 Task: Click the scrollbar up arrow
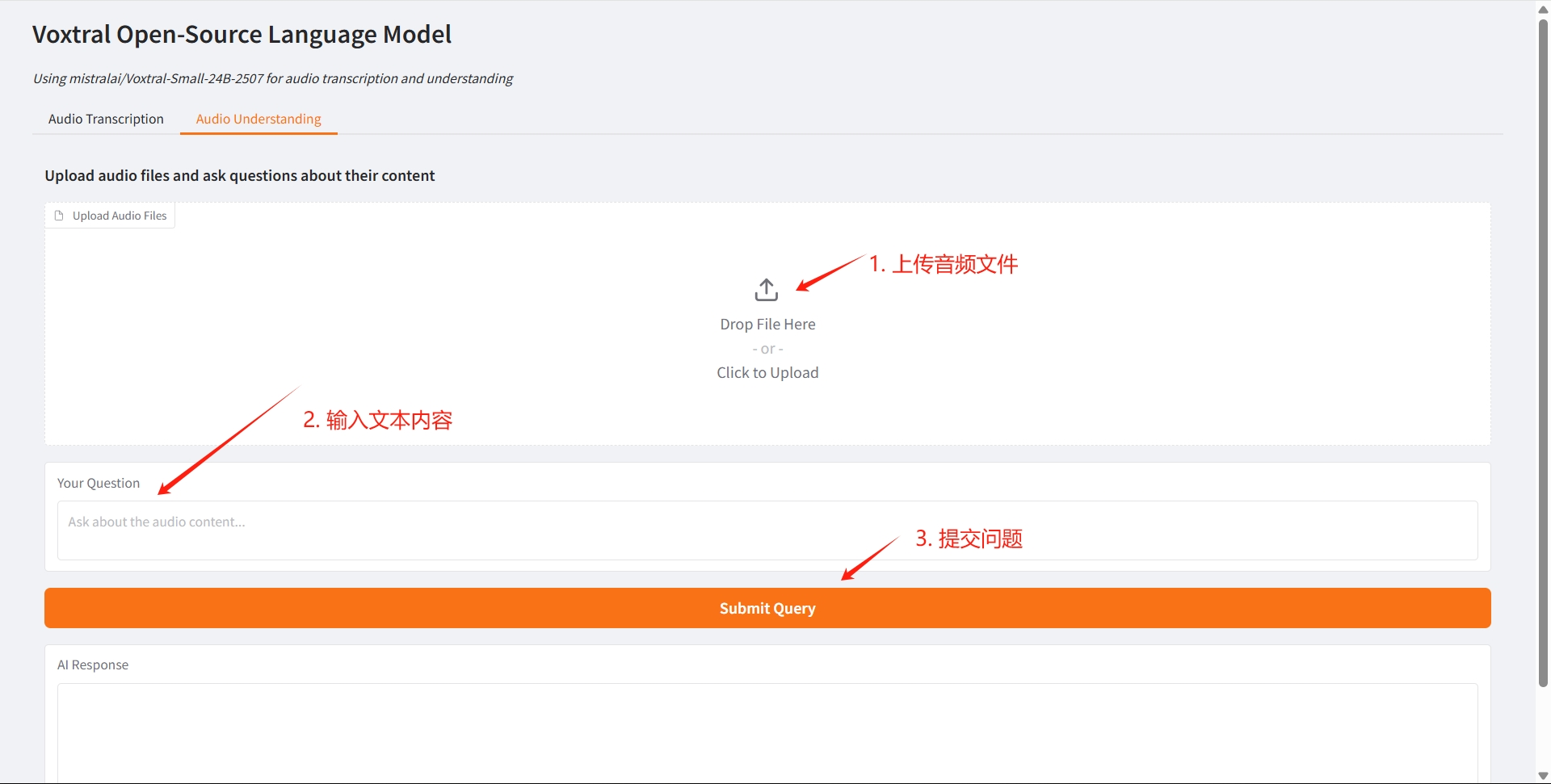1544,9
